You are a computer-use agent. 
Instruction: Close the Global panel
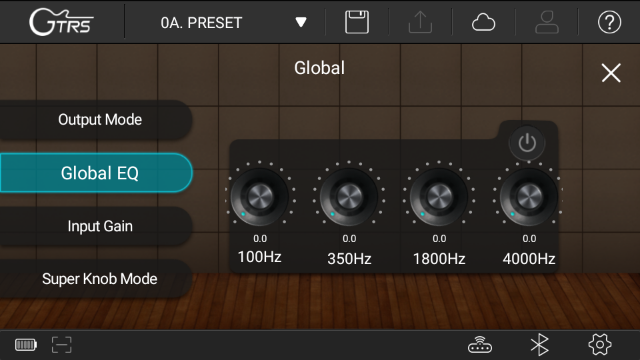(611, 73)
